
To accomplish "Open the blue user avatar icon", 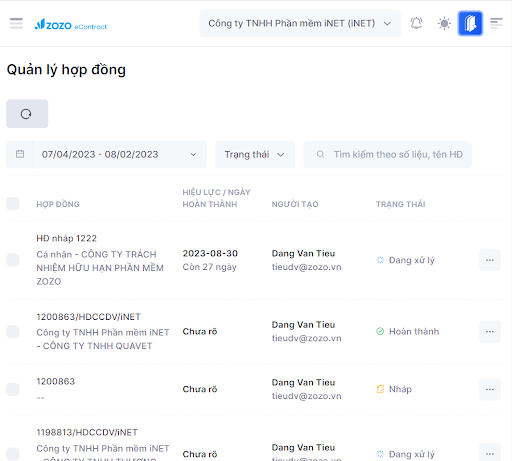I will (470, 23).
